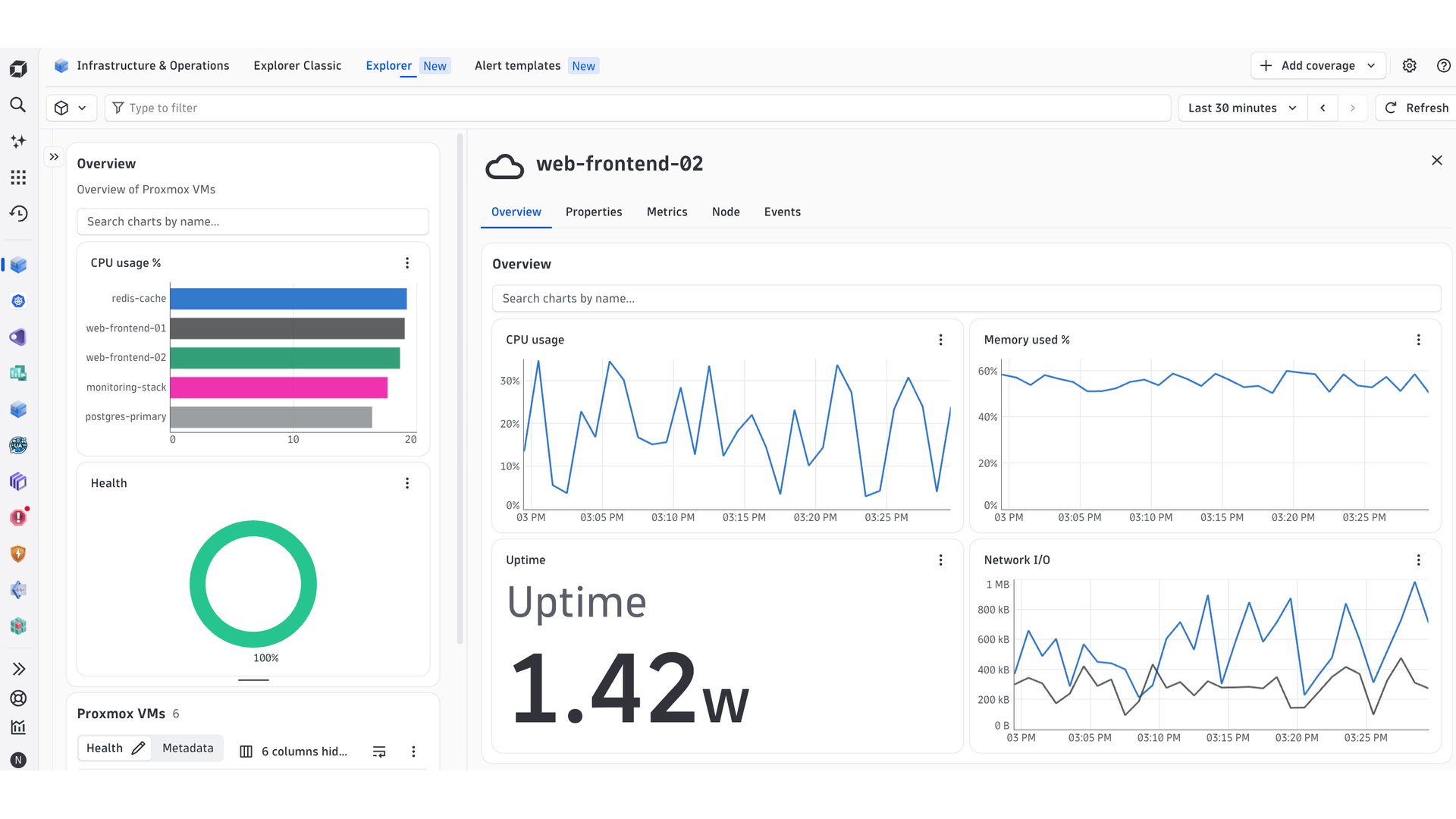The width and height of the screenshot is (1456, 819).
Task: Open the entity type cube dropdown
Action: pyautogui.click(x=71, y=108)
